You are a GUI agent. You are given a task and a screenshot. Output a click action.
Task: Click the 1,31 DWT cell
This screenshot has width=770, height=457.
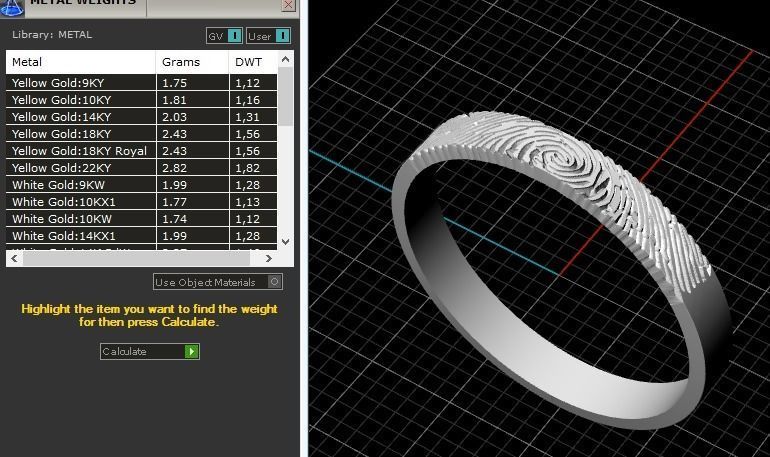pyautogui.click(x=253, y=117)
